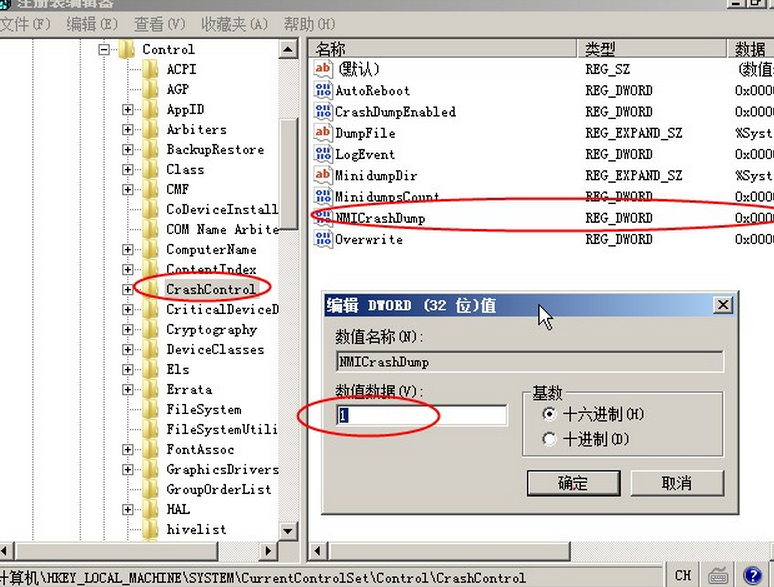Click the DWORD icon beside Overwrite

[x=323, y=239]
